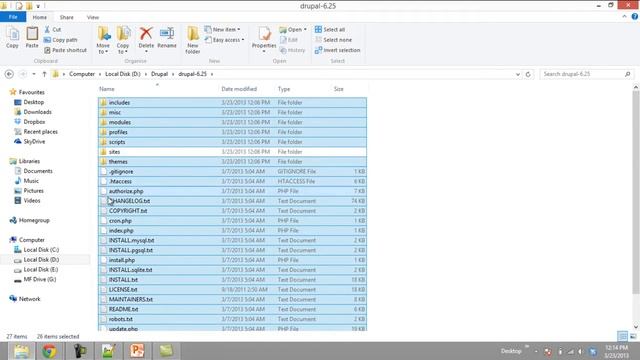Select the sites folder row
The height and width of the screenshot is (360, 640).
coord(232,152)
